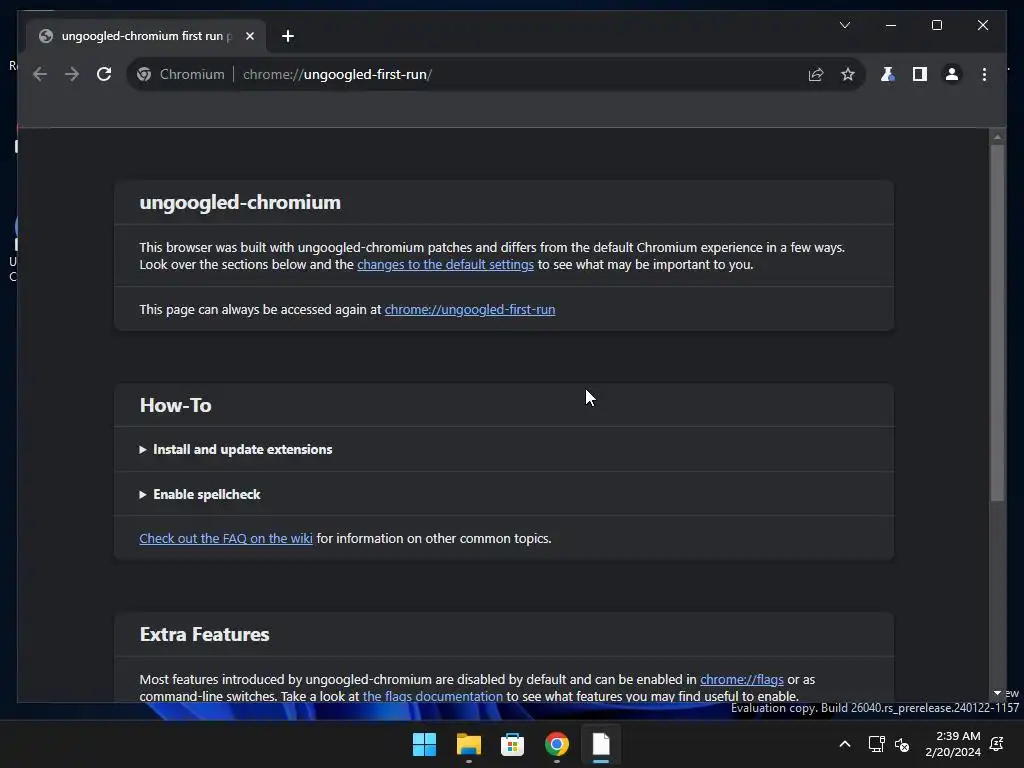The height and width of the screenshot is (768, 1024).
Task: Click the How-To heading
Action: pyautogui.click(x=176, y=406)
